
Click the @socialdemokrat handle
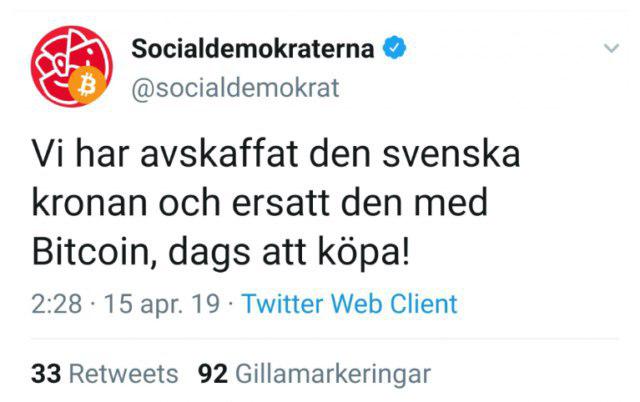click(x=236, y=87)
